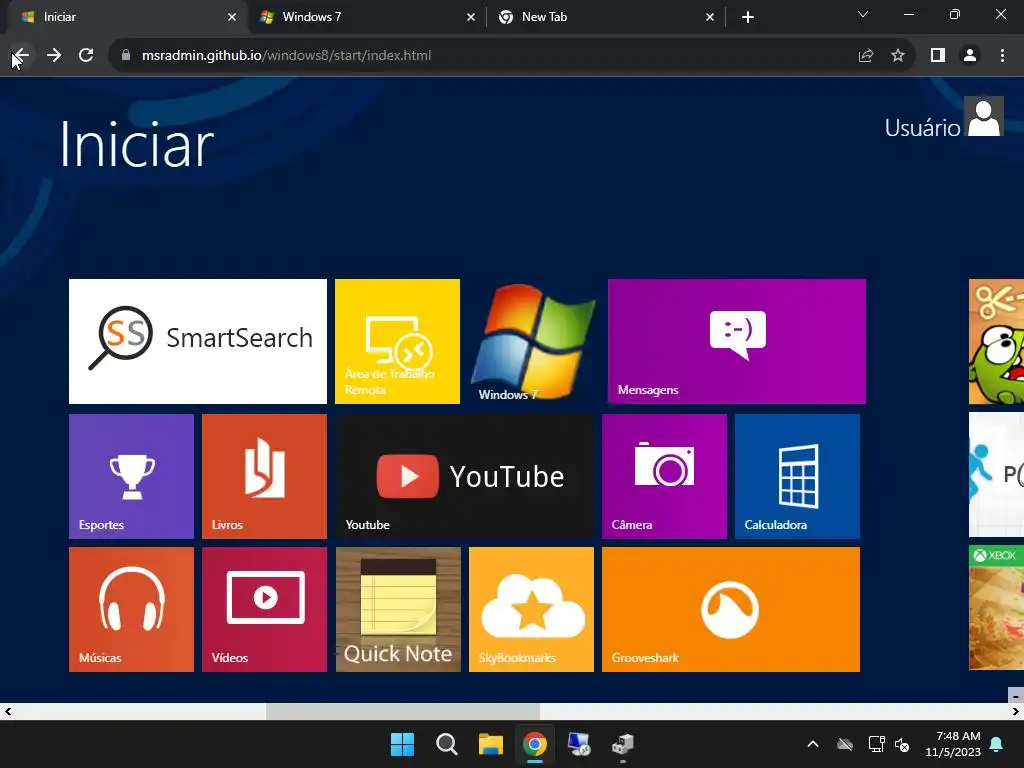Switch to the Windows 7 tab
The image size is (1024, 768).
(x=366, y=17)
